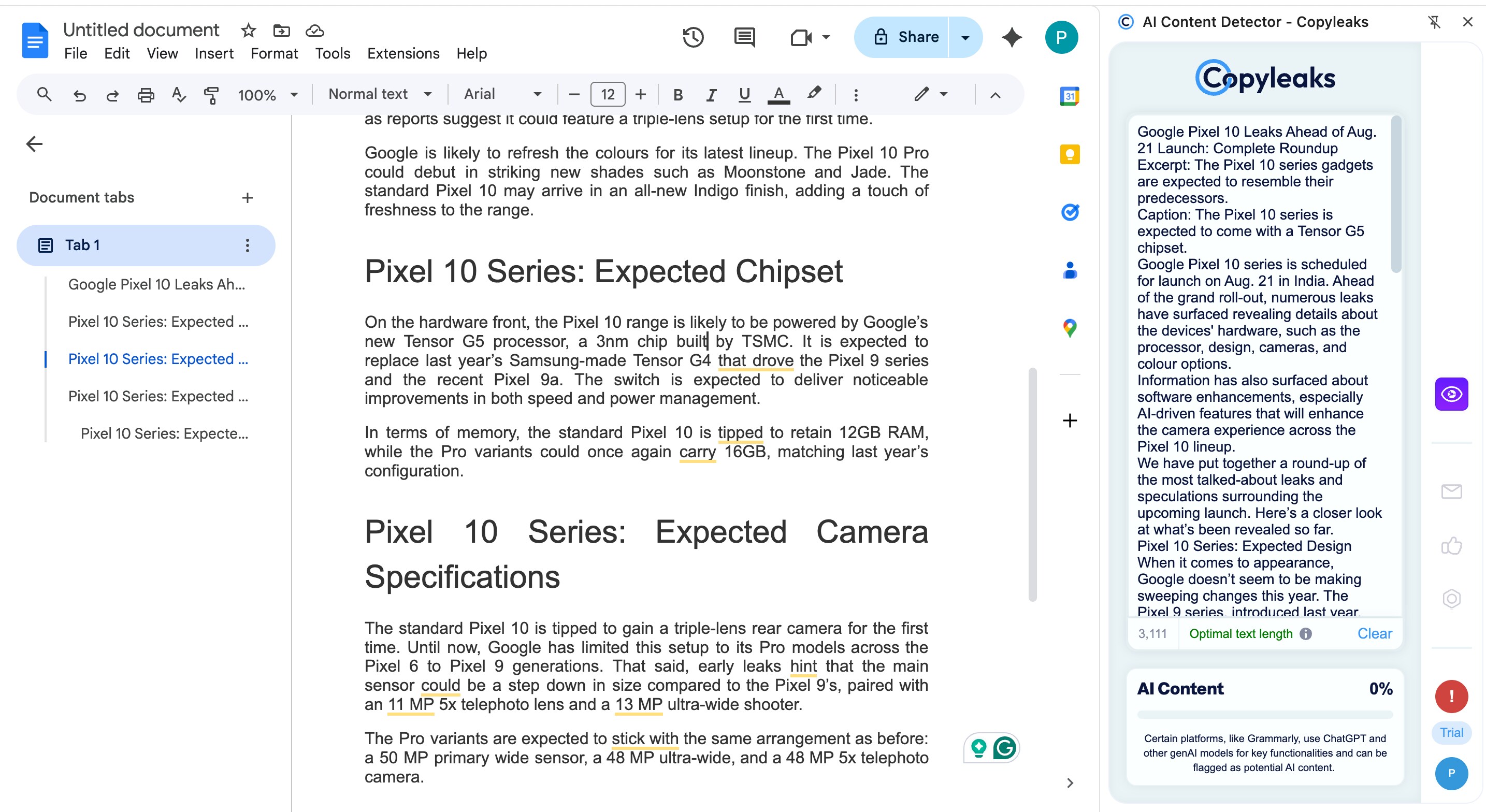Click the text color A button
Viewport: 1486px width, 812px height.
(x=778, y=94)
